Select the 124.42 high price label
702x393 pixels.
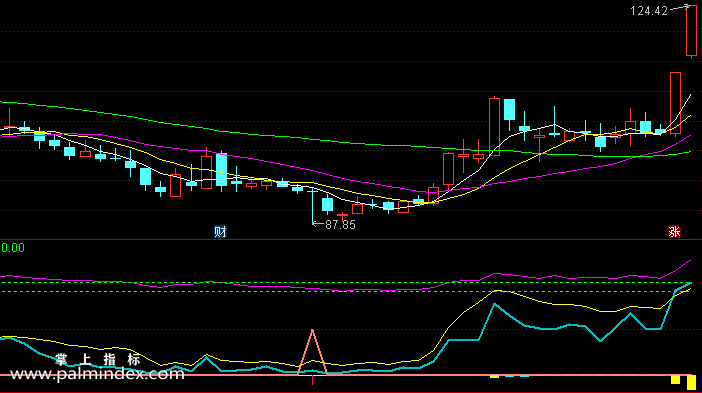649,11
